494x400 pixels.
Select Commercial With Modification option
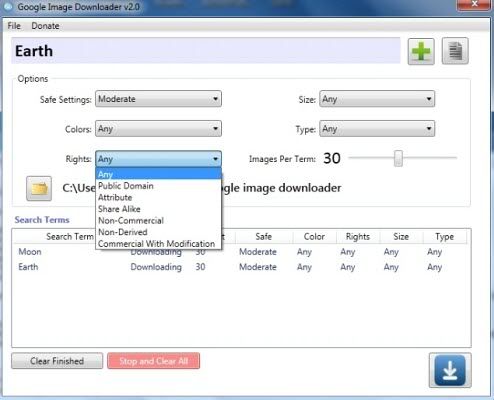pyautogui.click(x=158, y=244)
